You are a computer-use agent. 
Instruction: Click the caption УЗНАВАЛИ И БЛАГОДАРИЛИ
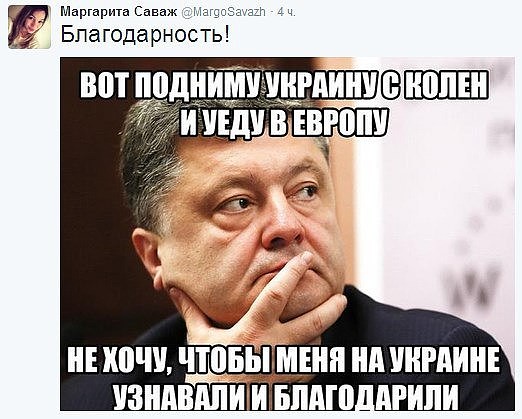point(285,395)
